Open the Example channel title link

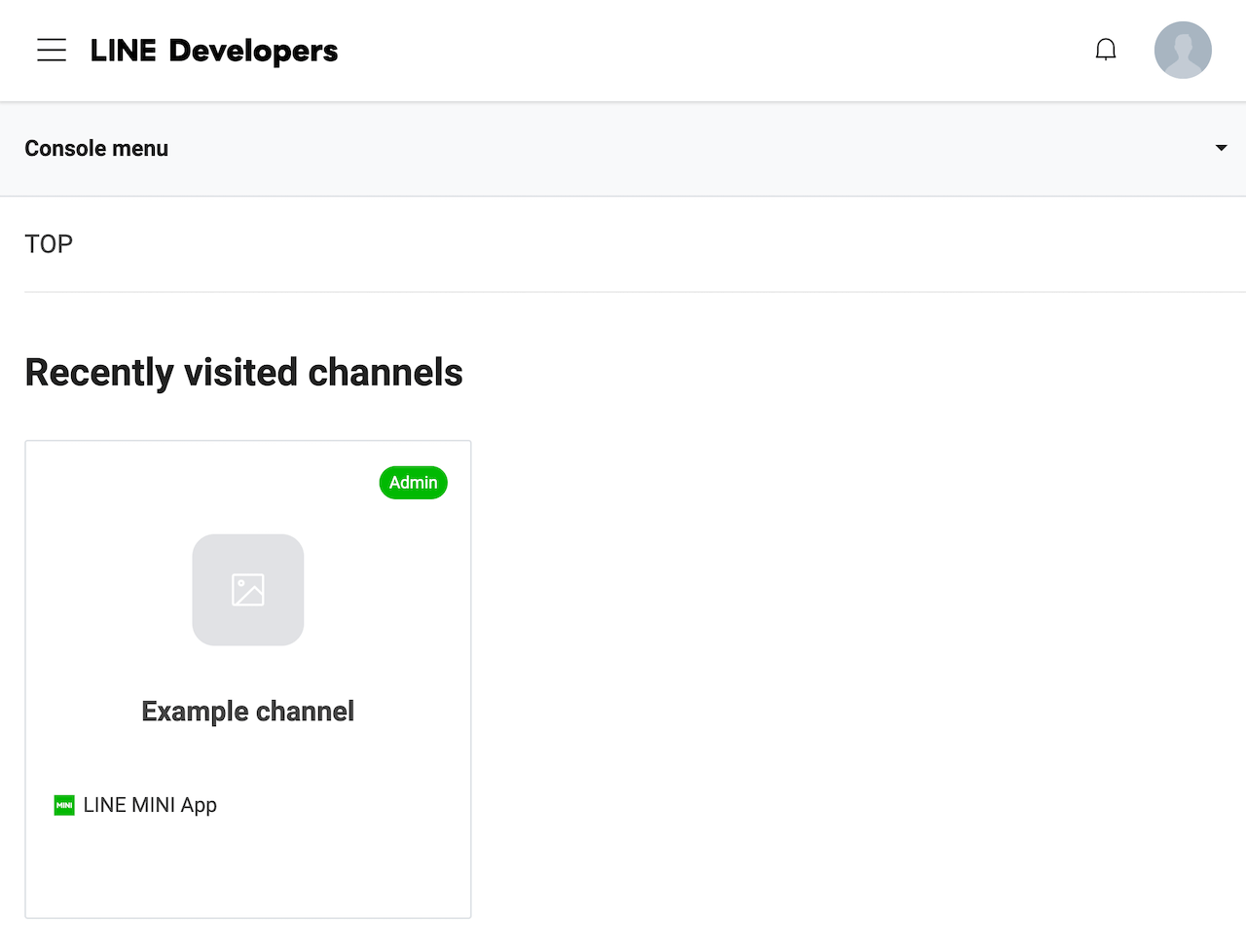click(247, 712)
